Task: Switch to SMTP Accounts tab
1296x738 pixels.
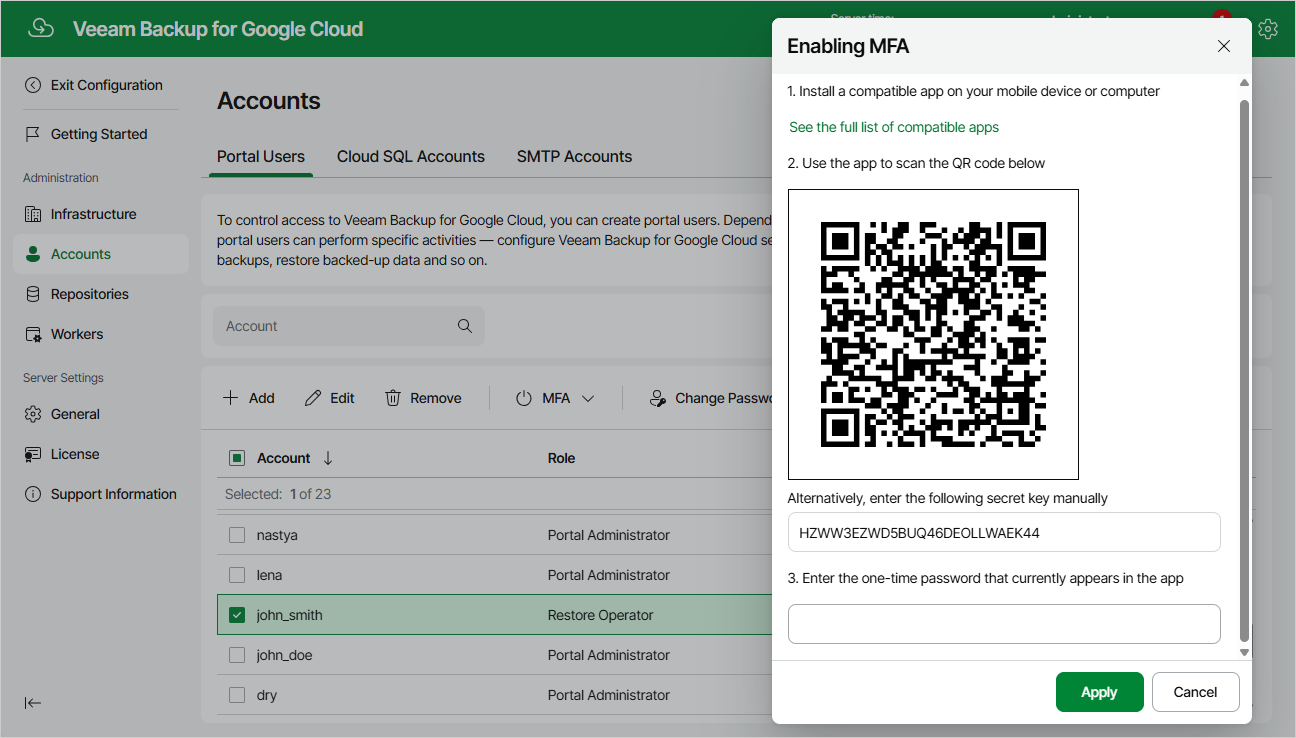Action: (x=574, y=156)
